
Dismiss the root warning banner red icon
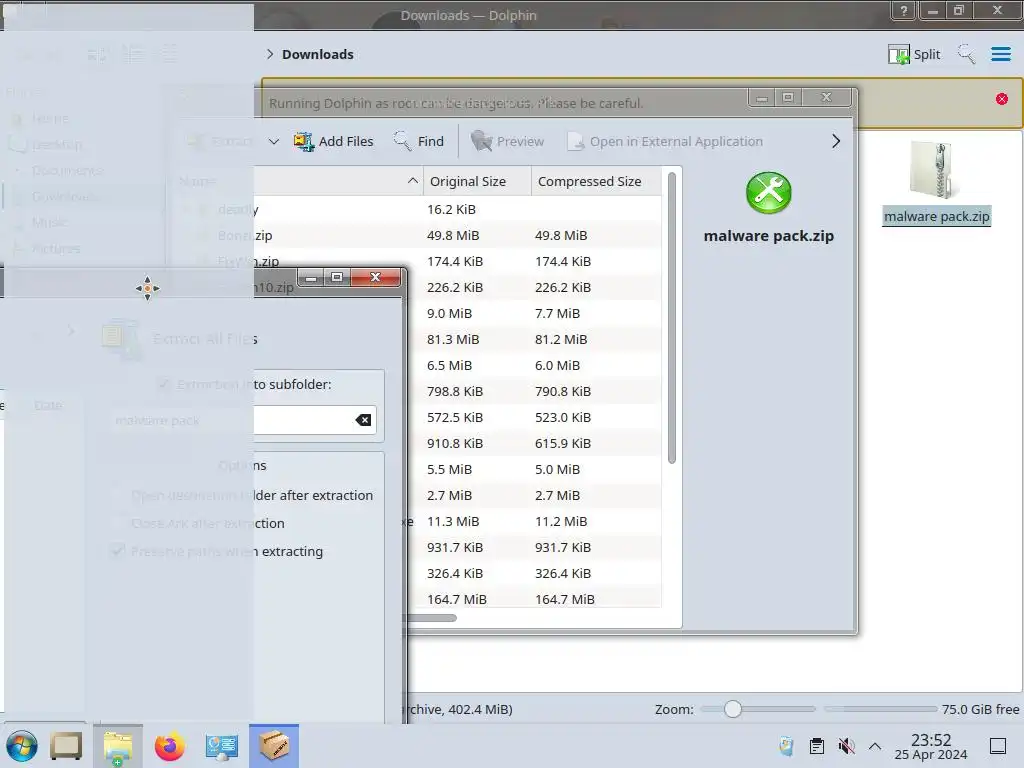coord(1002,99)
